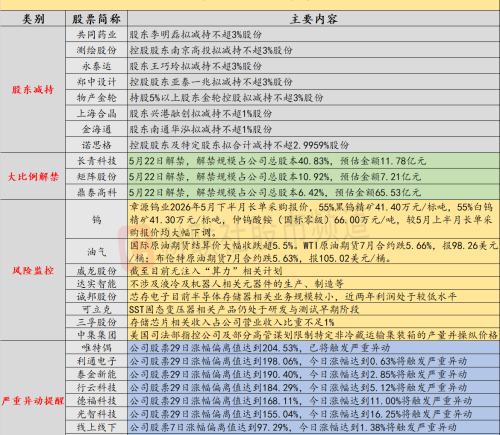Click the 长青科技 stock name cell
Image resolution: width=500 pixels, height=435 pixels.
pos(96,161)
